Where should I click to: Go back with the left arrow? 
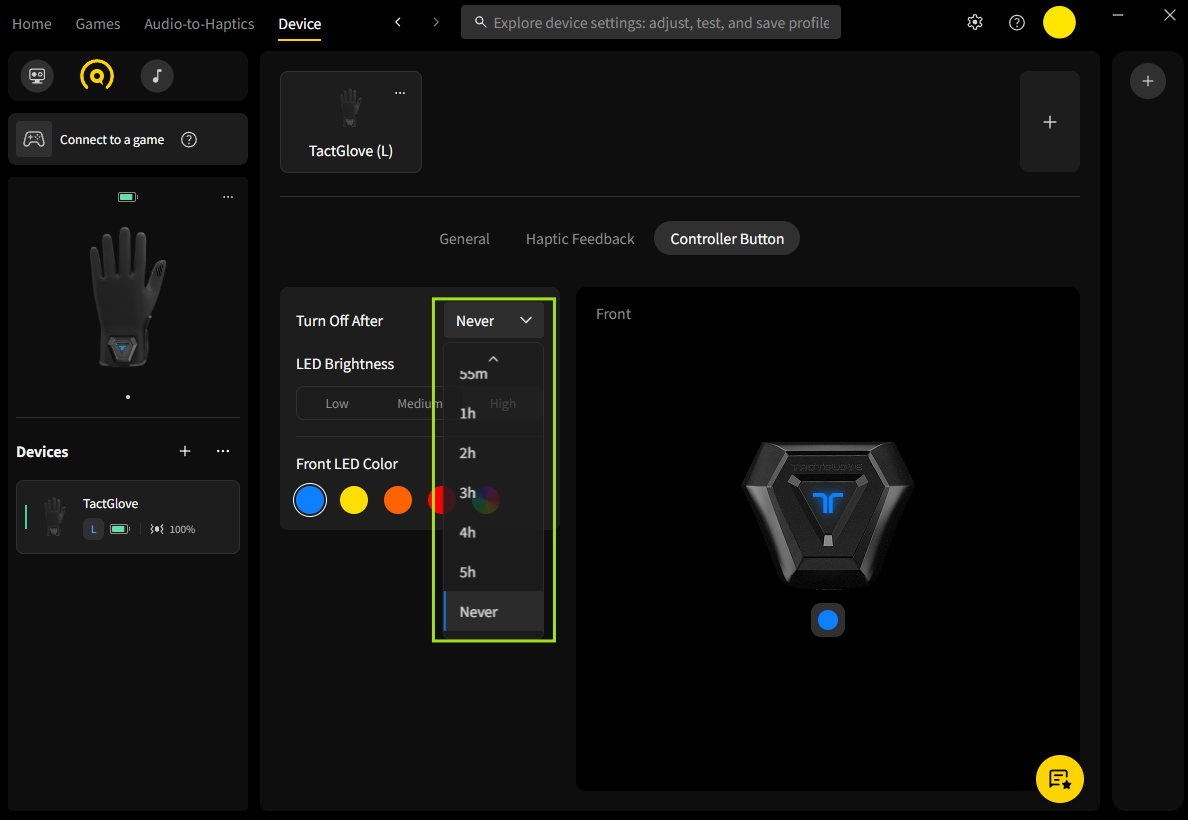pos(398,22)
